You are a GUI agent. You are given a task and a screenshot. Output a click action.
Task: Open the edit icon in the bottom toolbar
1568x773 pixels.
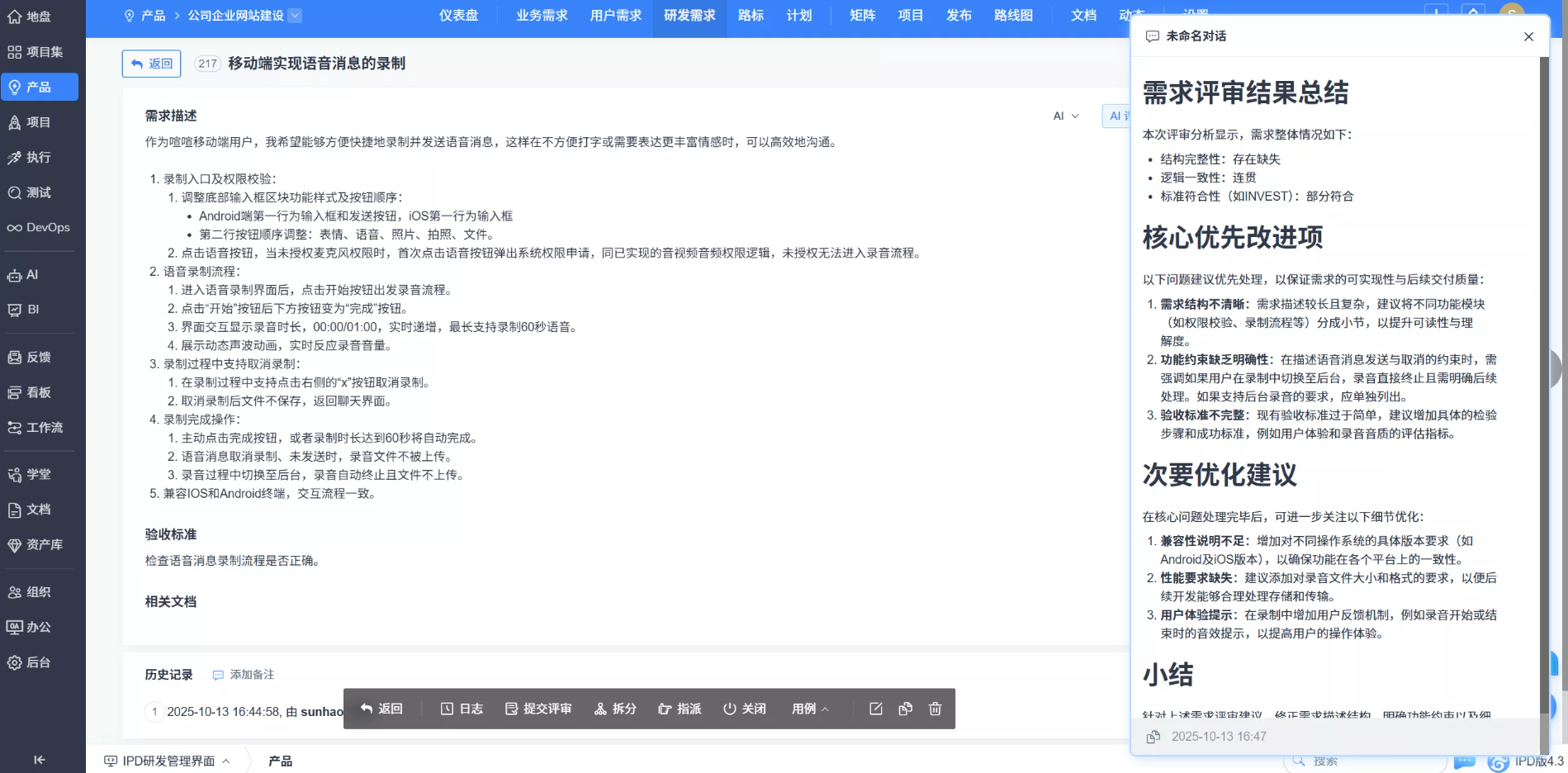pos(875,709)
